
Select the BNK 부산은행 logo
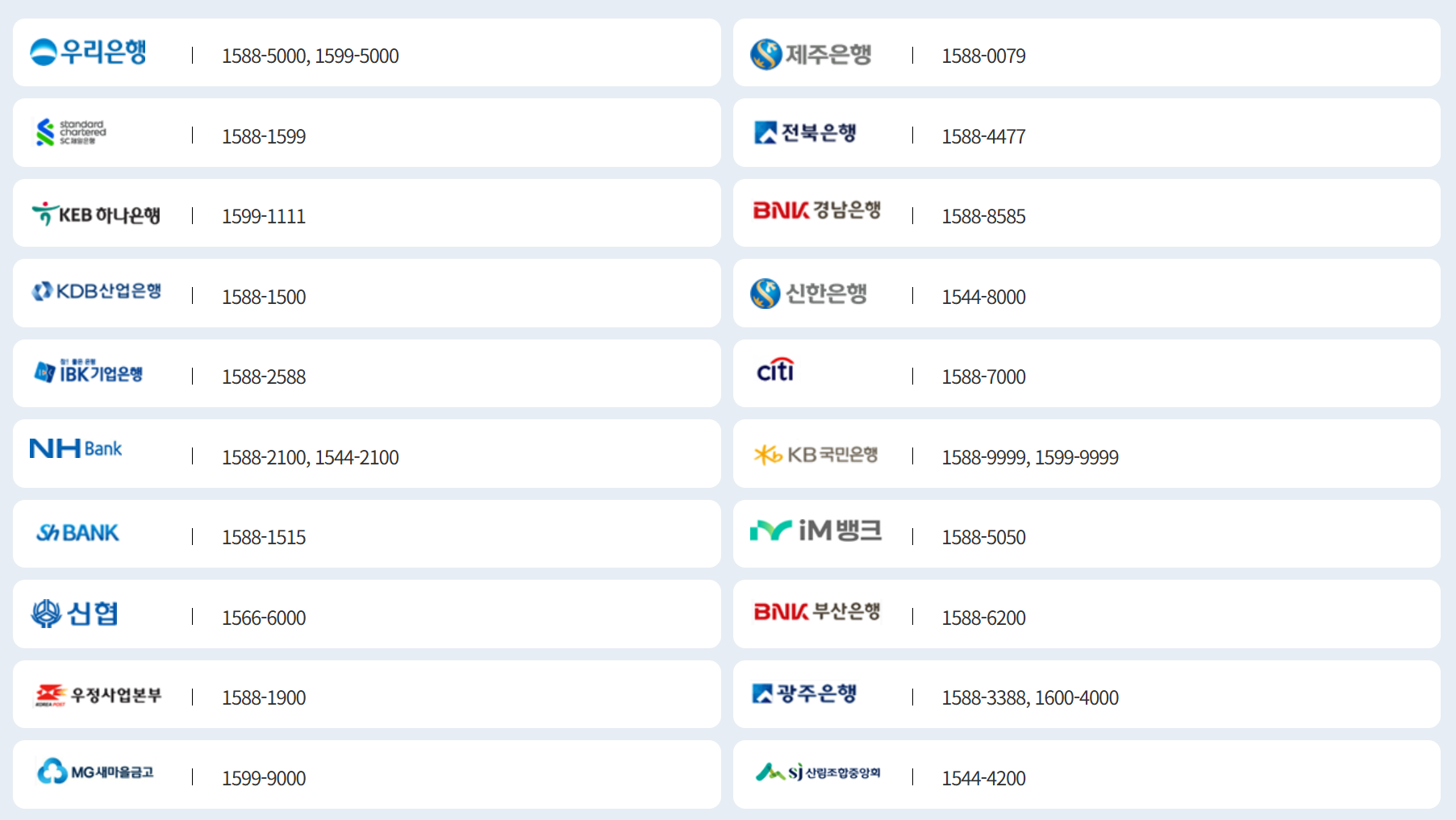816,611
